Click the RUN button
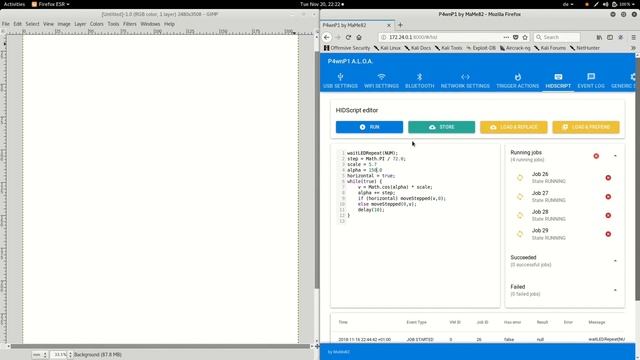The height and width of the screenshot is (360, 640). coord(369,127)
